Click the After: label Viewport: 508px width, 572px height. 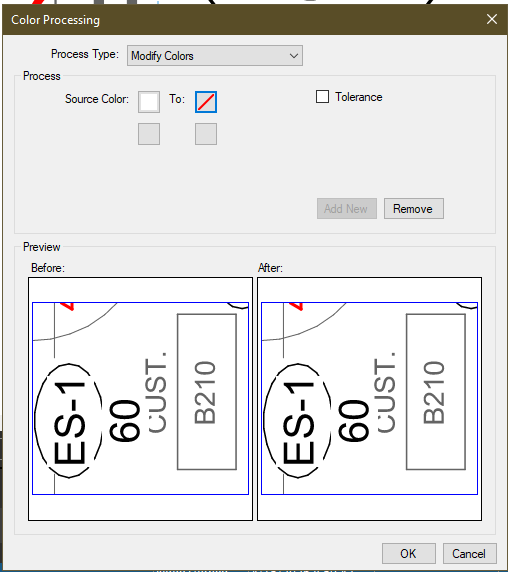point(270,268)
